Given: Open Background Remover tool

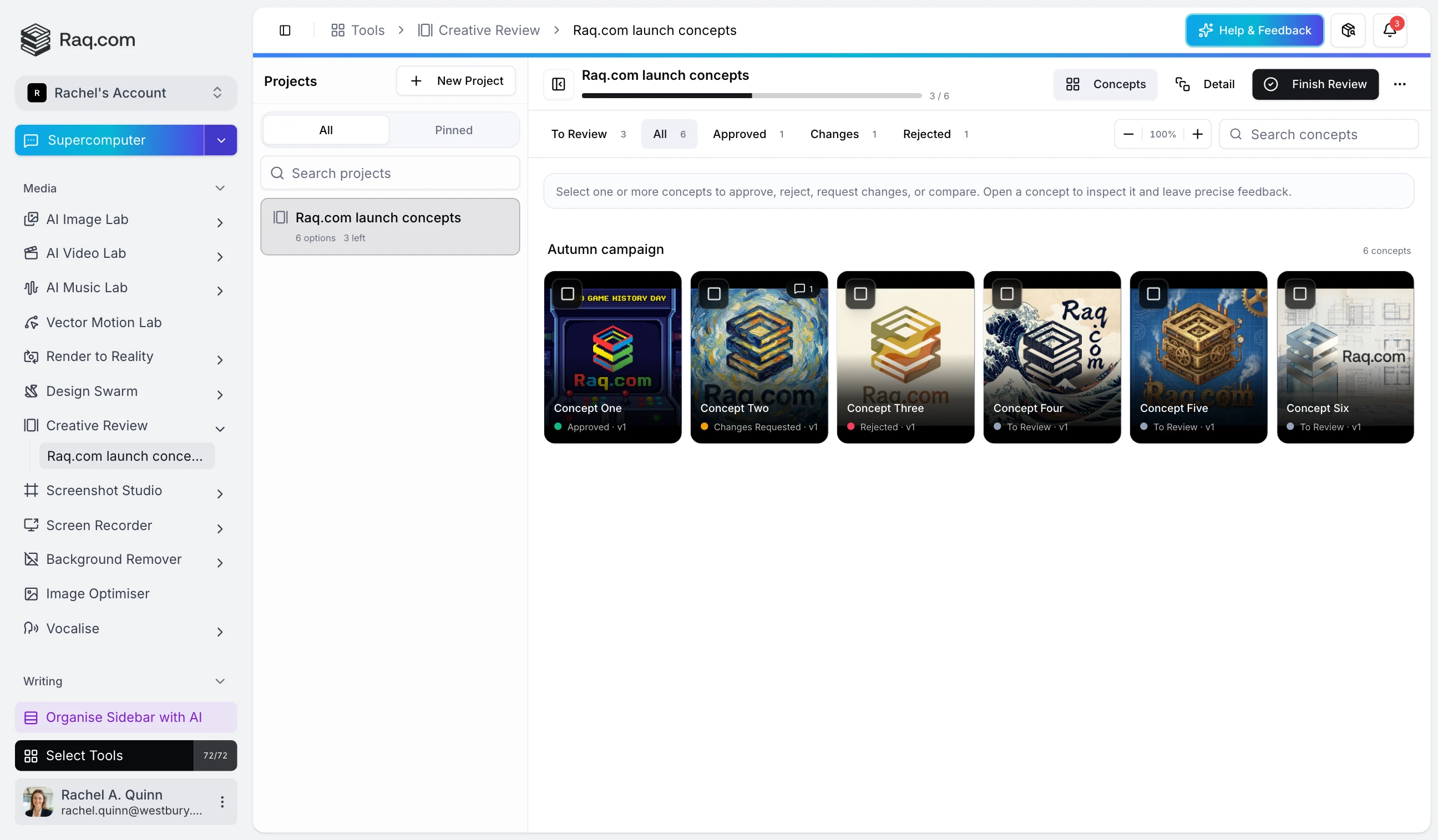Looking at the screenshot, I should [x=114, y=559].
